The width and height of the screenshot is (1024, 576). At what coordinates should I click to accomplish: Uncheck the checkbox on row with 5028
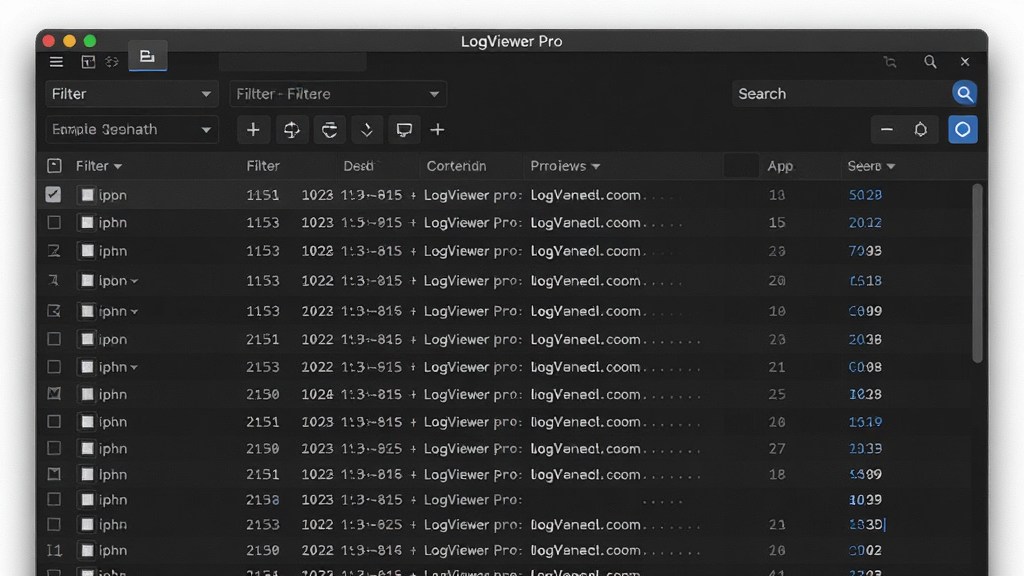coord(54,195)
